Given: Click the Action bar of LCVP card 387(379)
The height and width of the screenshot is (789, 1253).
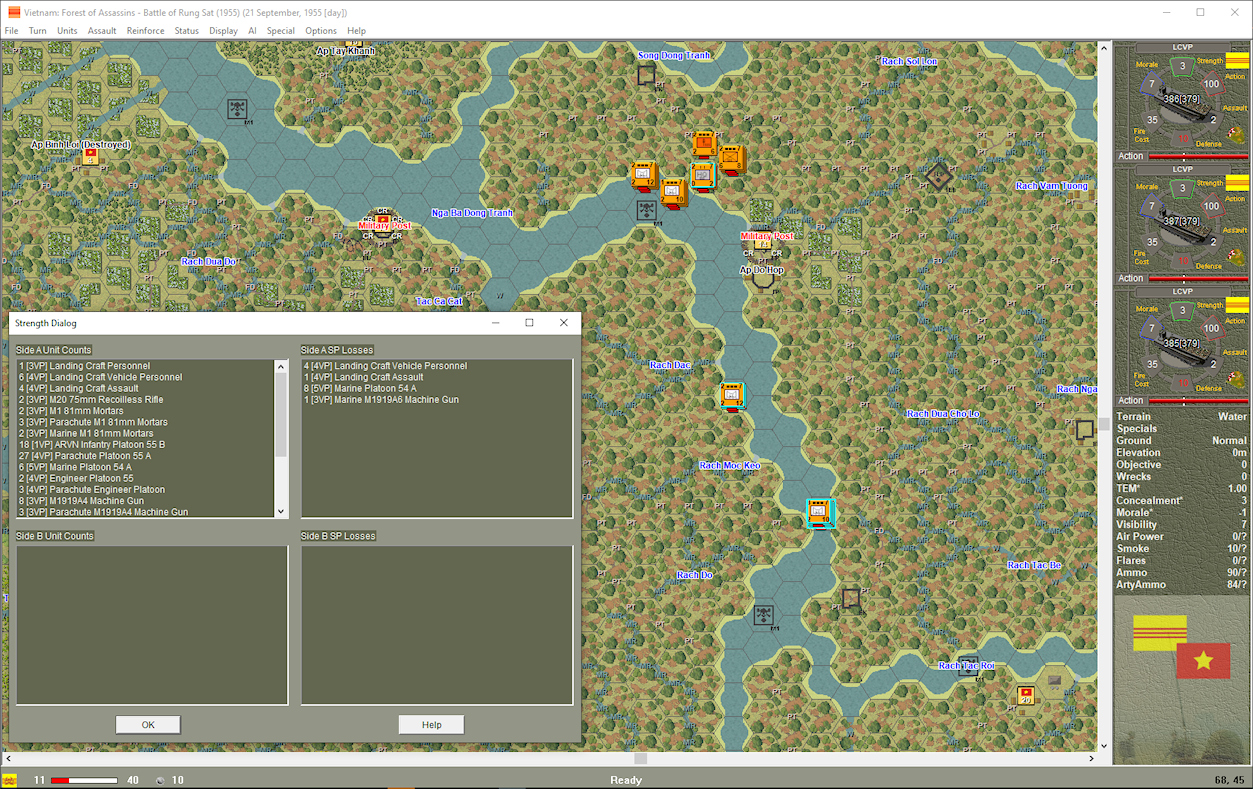Looking at the screenshot, I should point(1198,279).
